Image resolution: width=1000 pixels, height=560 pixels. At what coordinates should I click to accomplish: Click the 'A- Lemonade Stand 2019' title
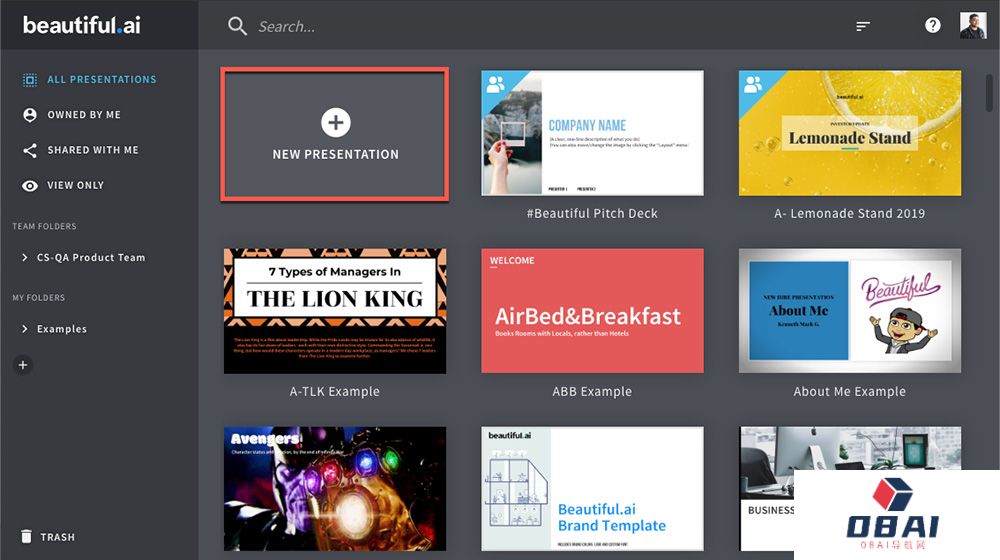coord(849,214)
